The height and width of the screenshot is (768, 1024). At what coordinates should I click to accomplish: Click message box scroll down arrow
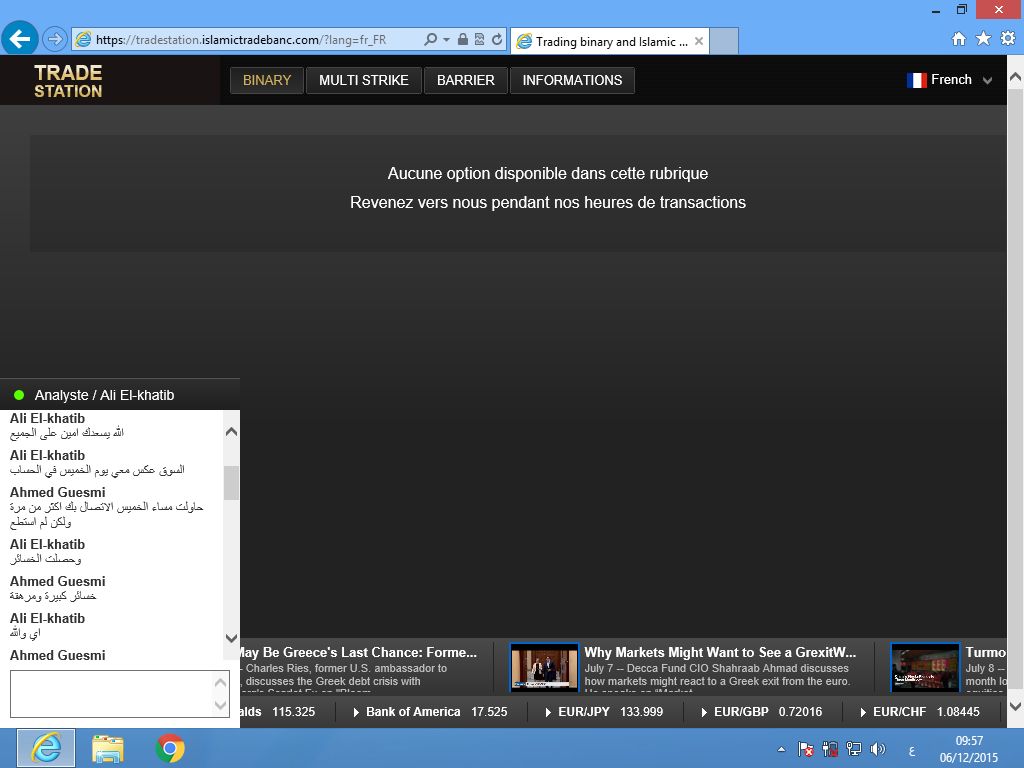click(x=221, y=705)
